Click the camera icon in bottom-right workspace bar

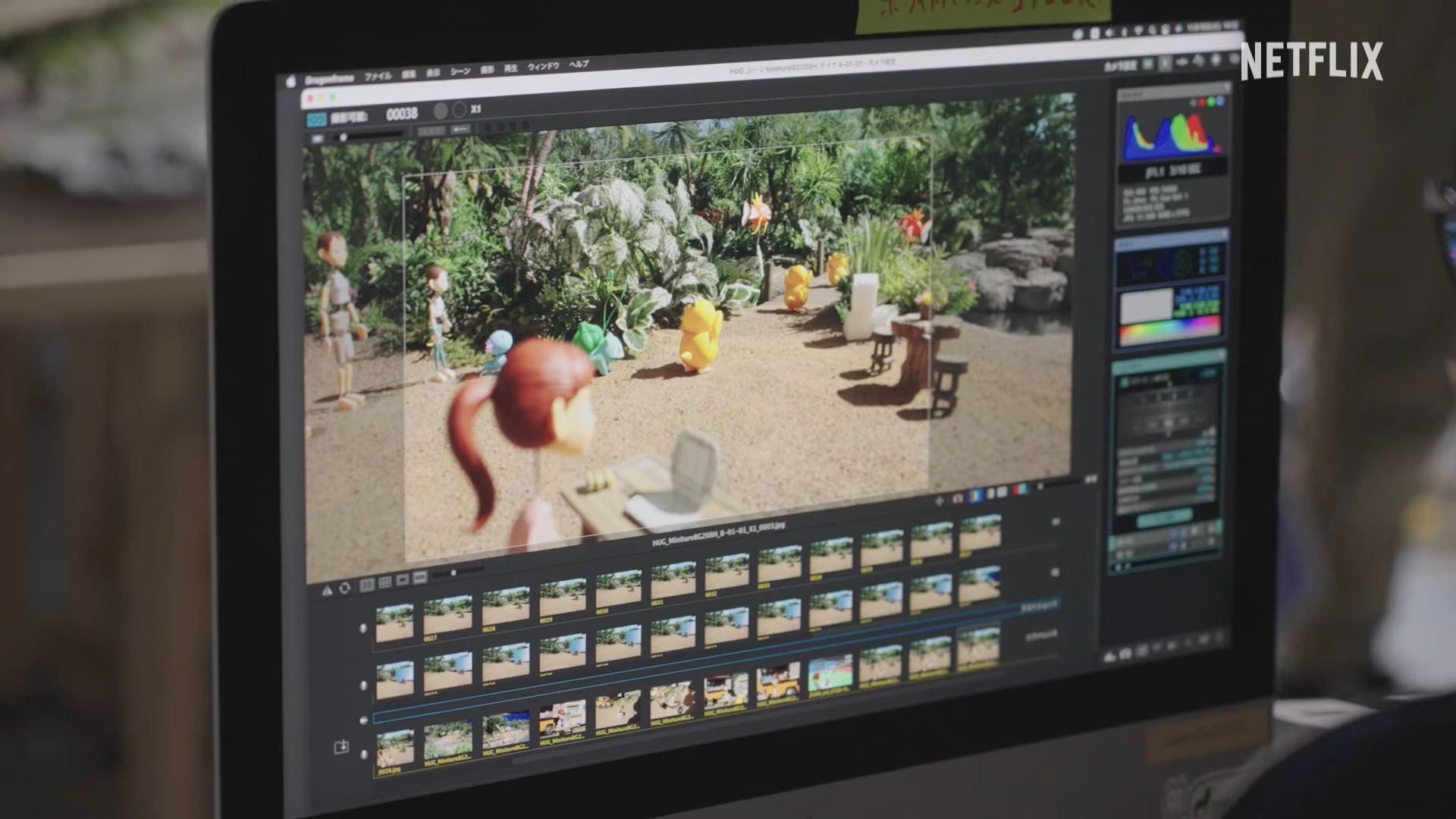[1126, 653]
